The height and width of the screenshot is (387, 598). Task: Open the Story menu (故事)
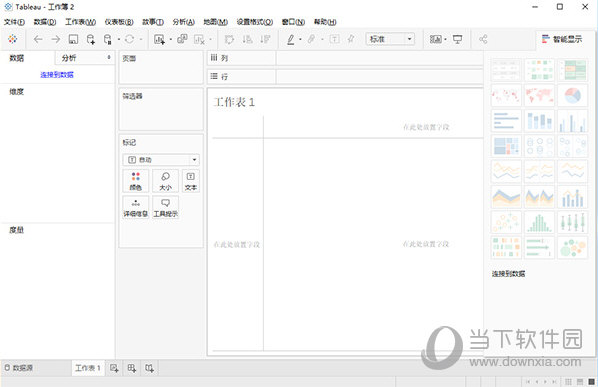(x=153, y=22)
